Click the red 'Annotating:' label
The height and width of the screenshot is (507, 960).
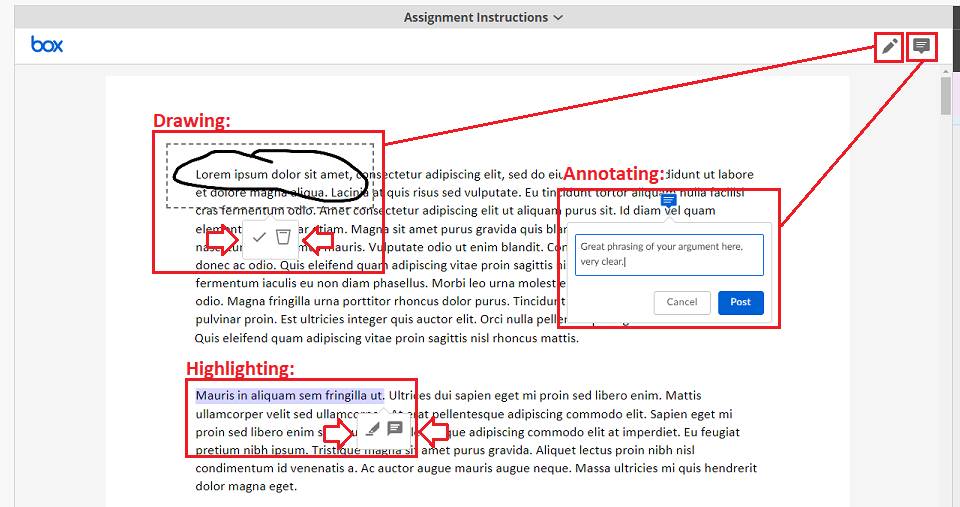613,175
